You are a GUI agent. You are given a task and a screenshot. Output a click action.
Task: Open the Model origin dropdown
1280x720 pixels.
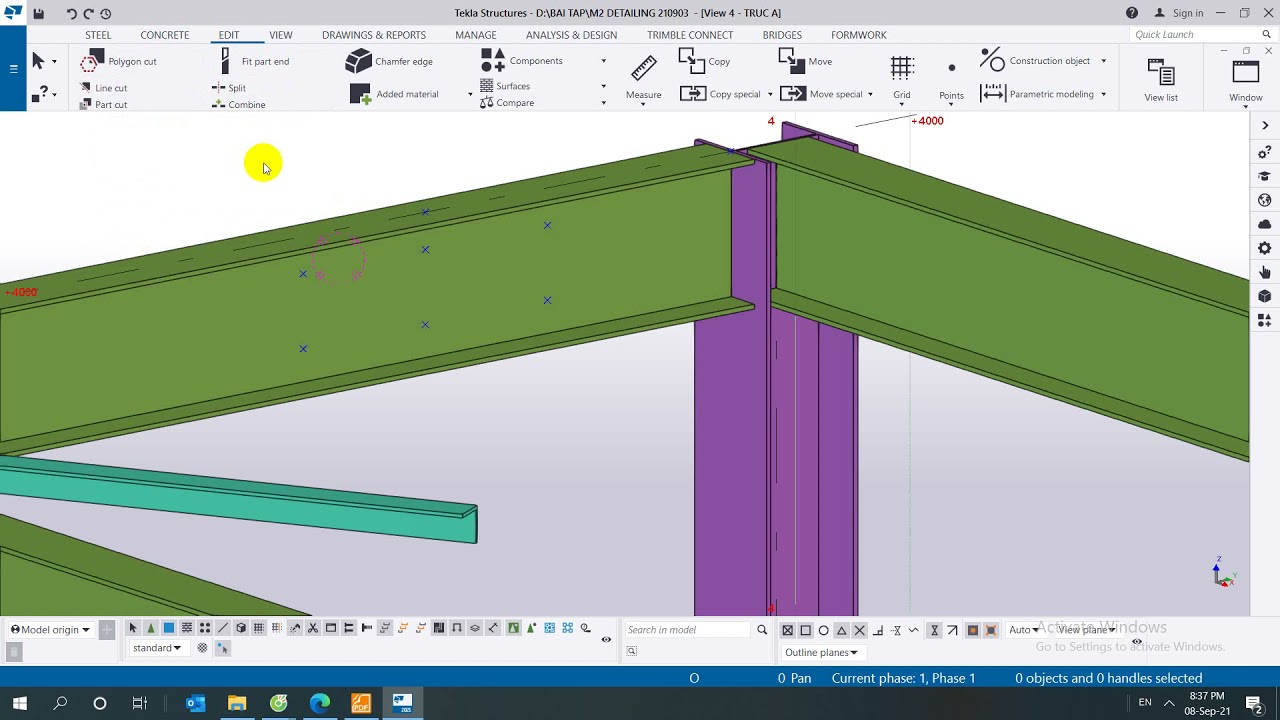[50, 630]
